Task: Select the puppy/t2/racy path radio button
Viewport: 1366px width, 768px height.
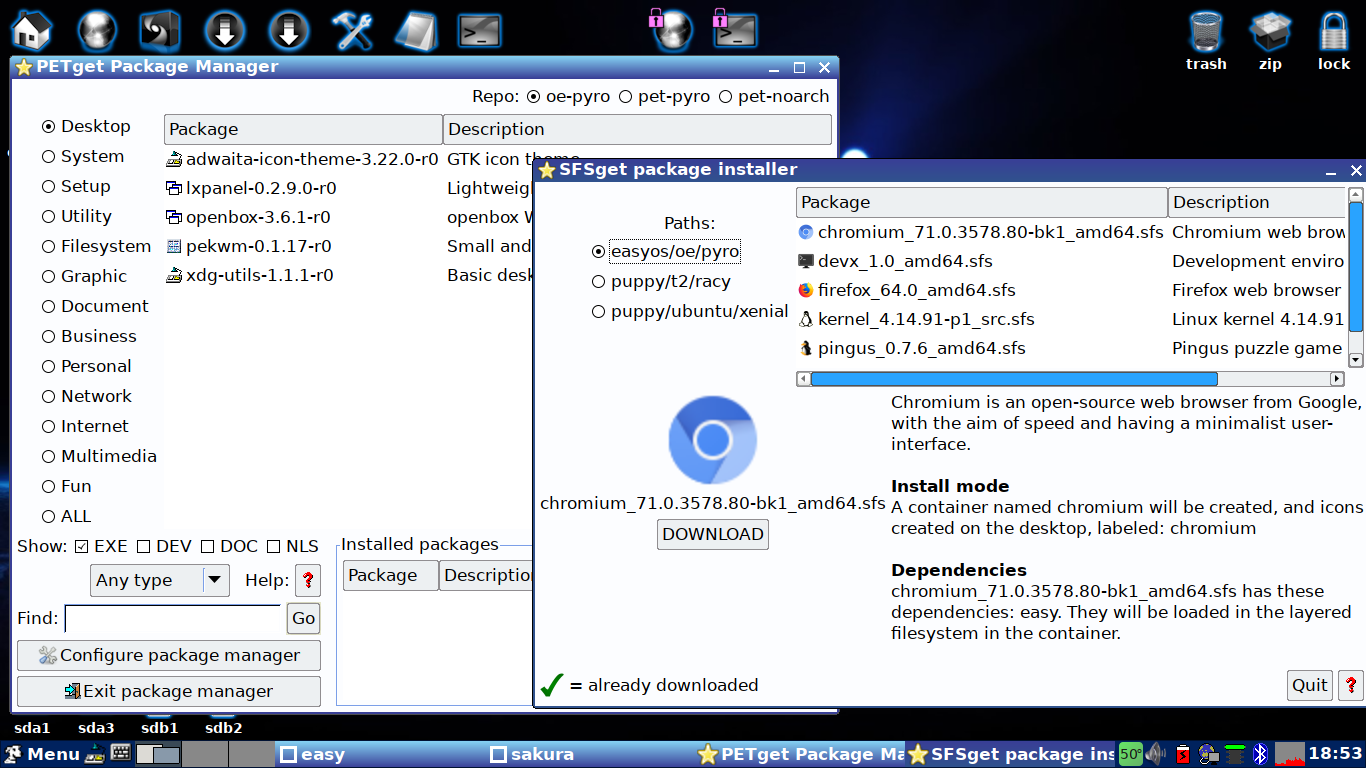Action: 598,282
